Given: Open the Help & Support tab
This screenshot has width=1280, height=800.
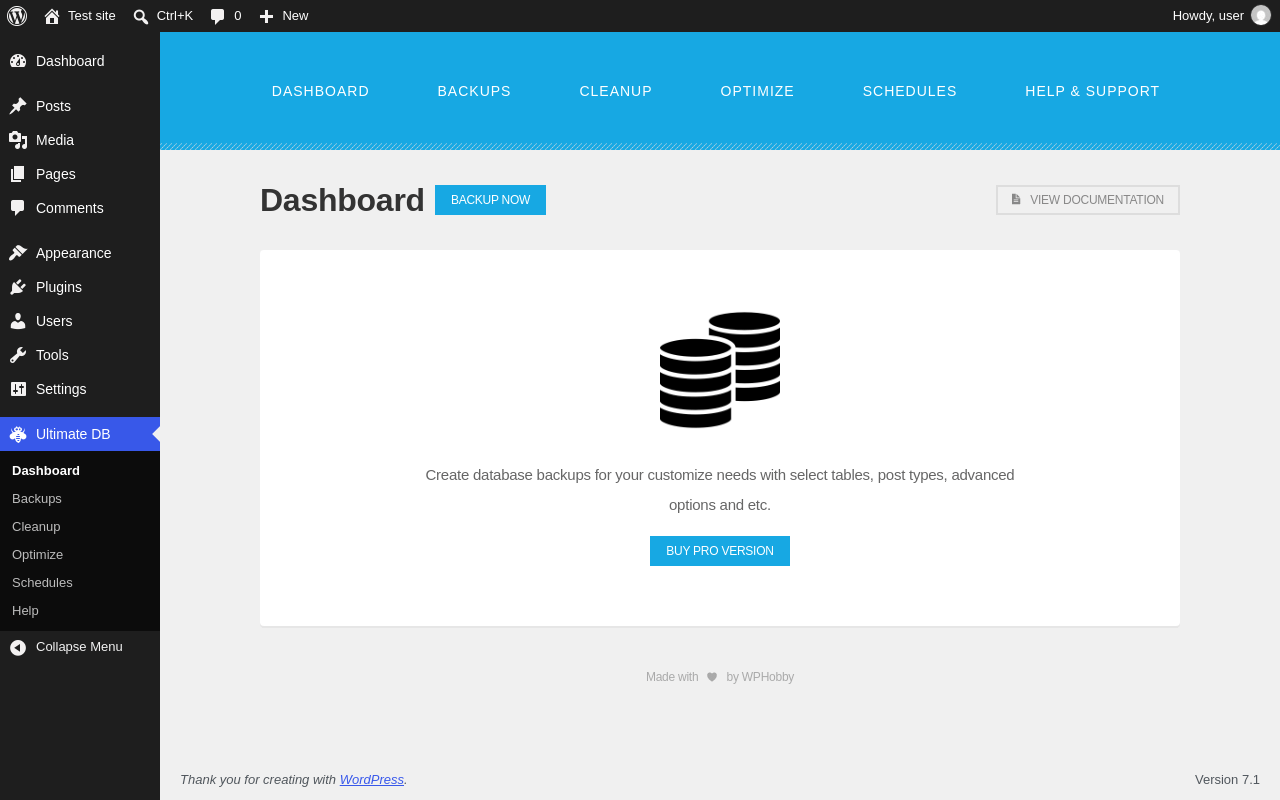Looking at the screenshot, I should tap(1092, 91).
